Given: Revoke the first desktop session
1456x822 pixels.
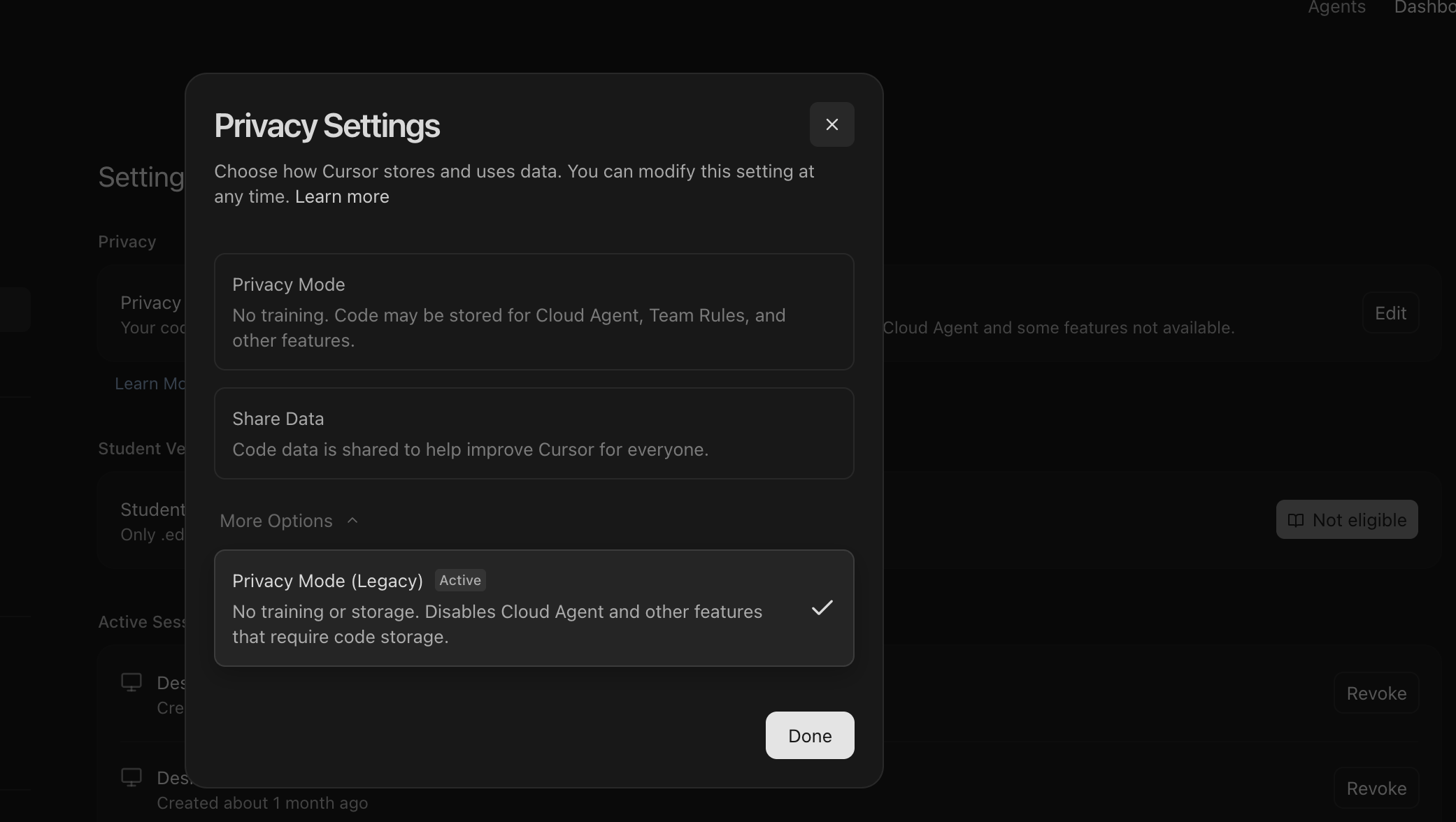Looking at the screenshot, I should click(x=1376, y=693).
